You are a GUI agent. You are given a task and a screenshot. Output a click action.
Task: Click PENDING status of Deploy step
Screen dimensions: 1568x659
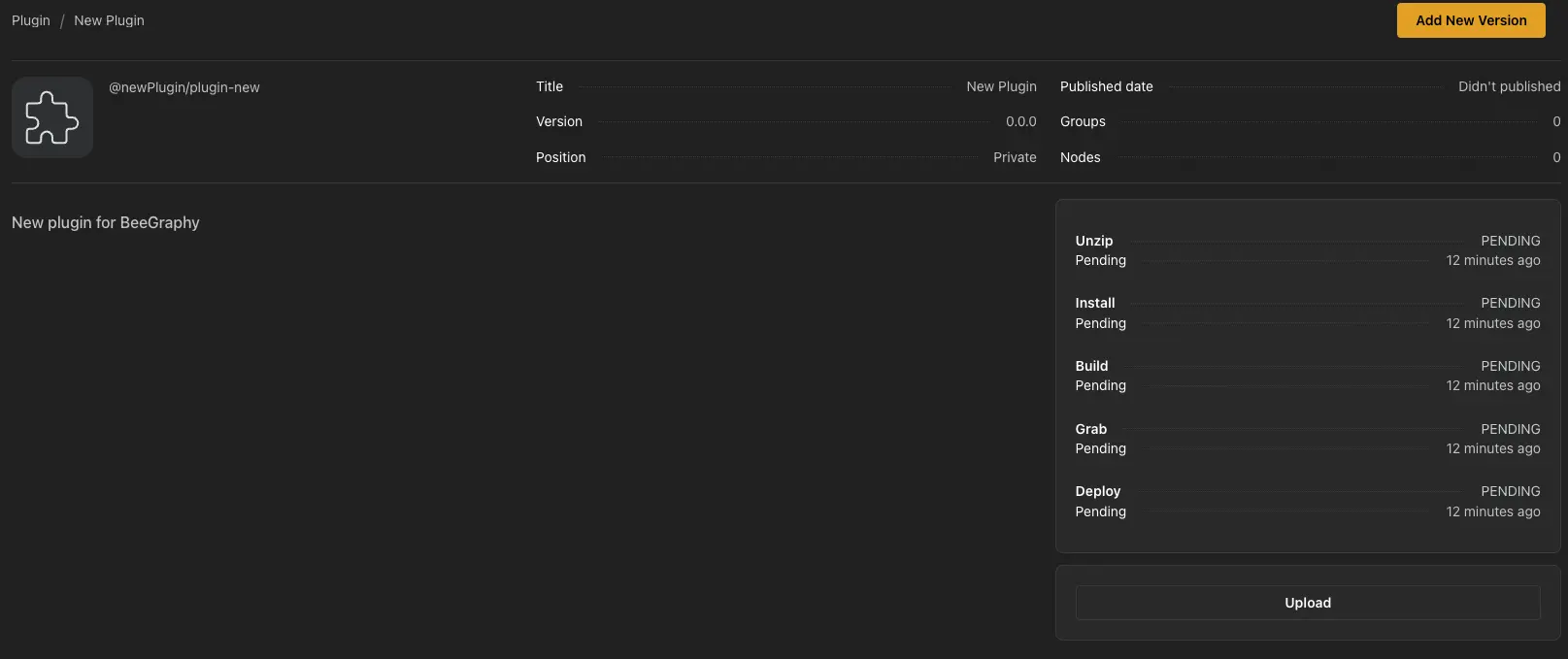1510,491
